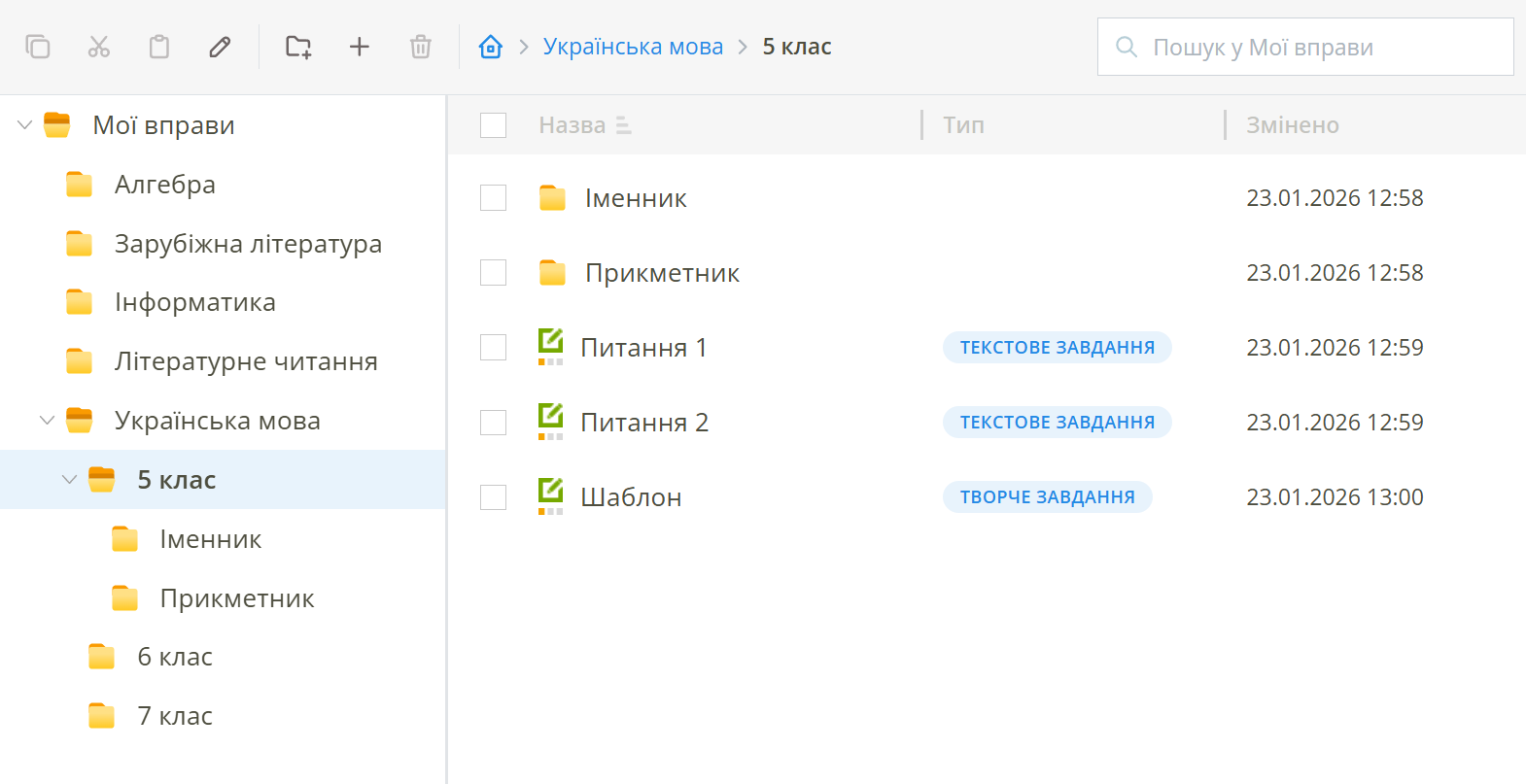
Task: Check the Шаблон row checkbox
Action: point(494,497)
